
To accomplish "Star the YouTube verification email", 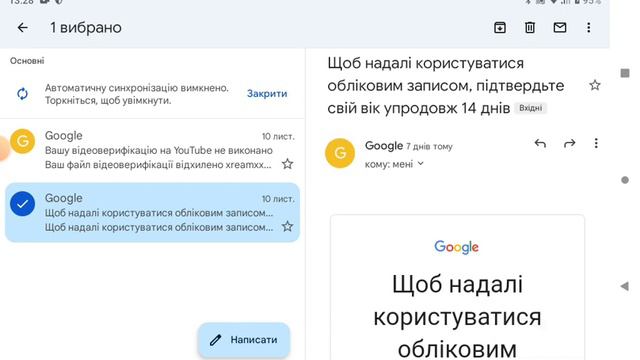I will coord(287,164).
